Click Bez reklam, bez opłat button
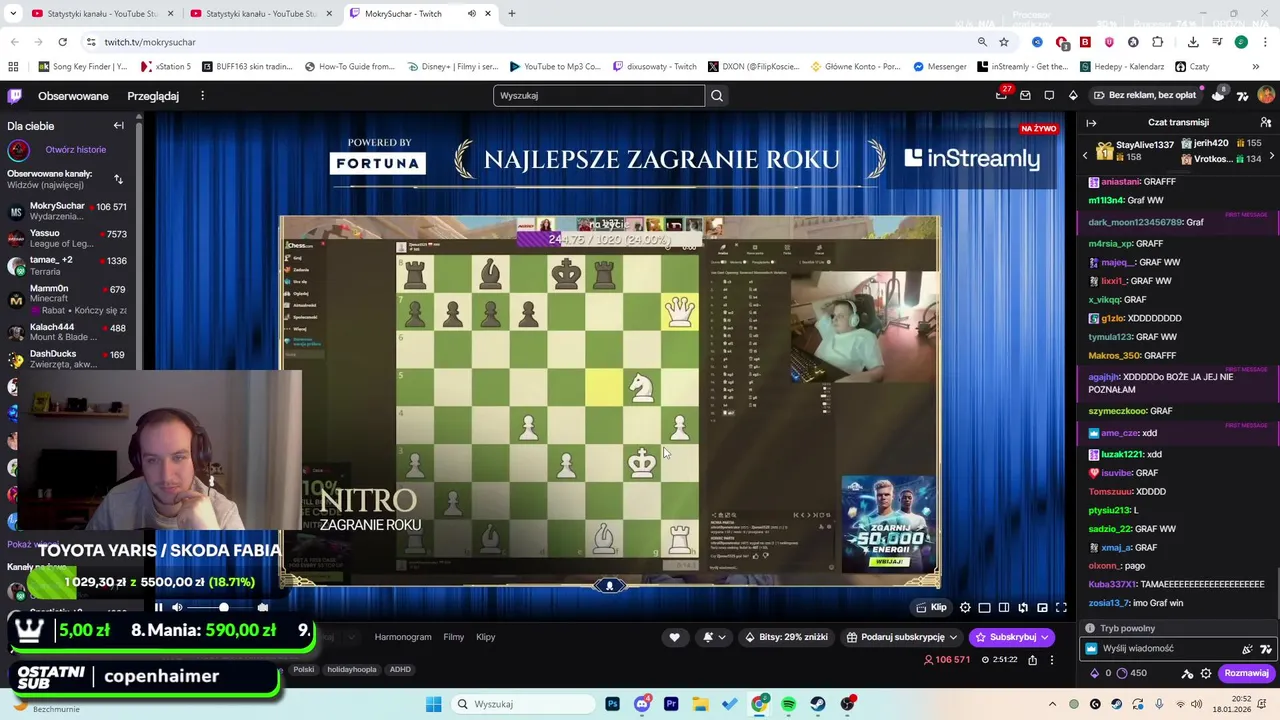Image resolution: width=1280 pixels, height=720 pixels. [x=1144, y=96]
